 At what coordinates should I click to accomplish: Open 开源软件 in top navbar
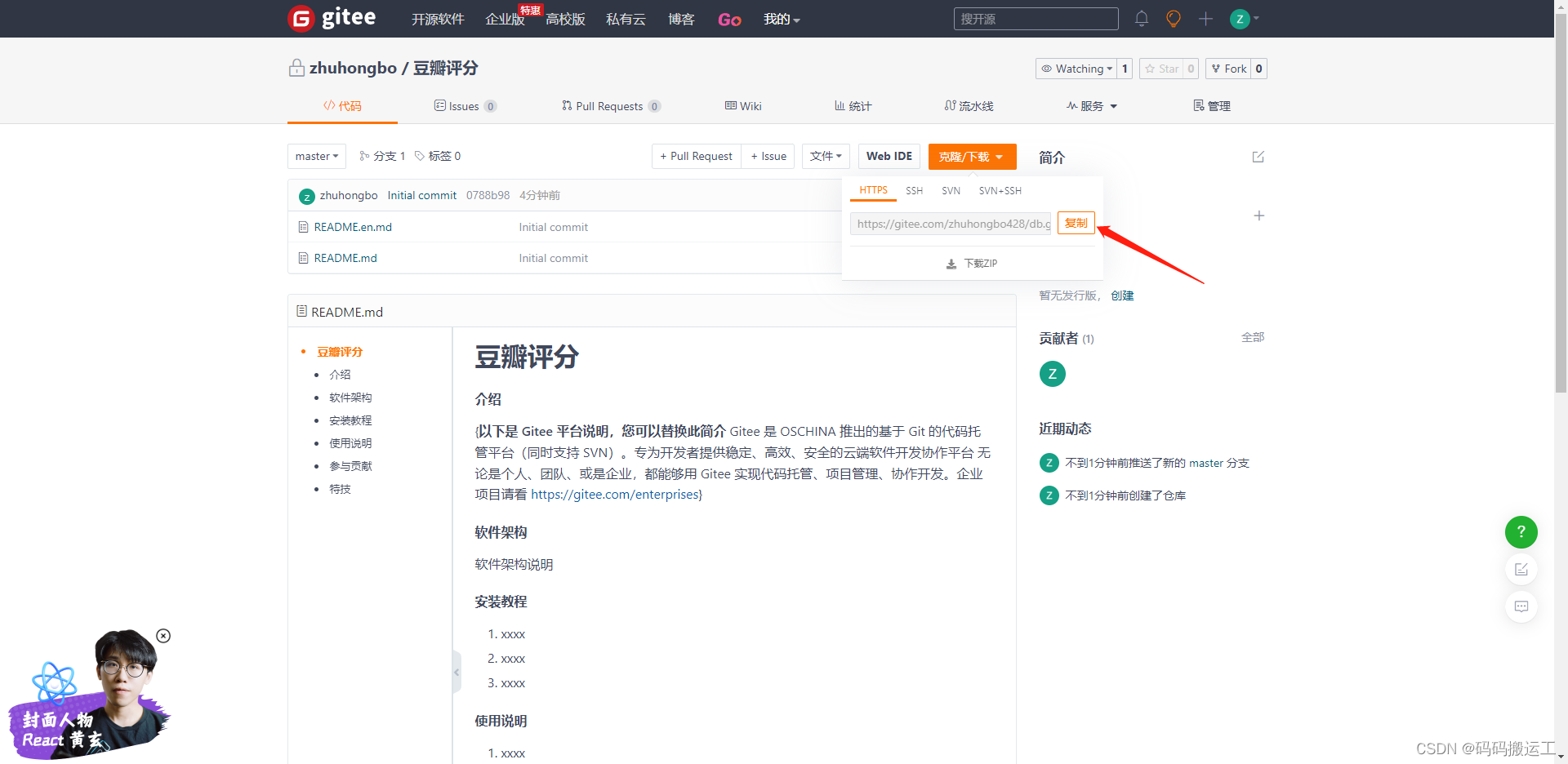point(438,19)
